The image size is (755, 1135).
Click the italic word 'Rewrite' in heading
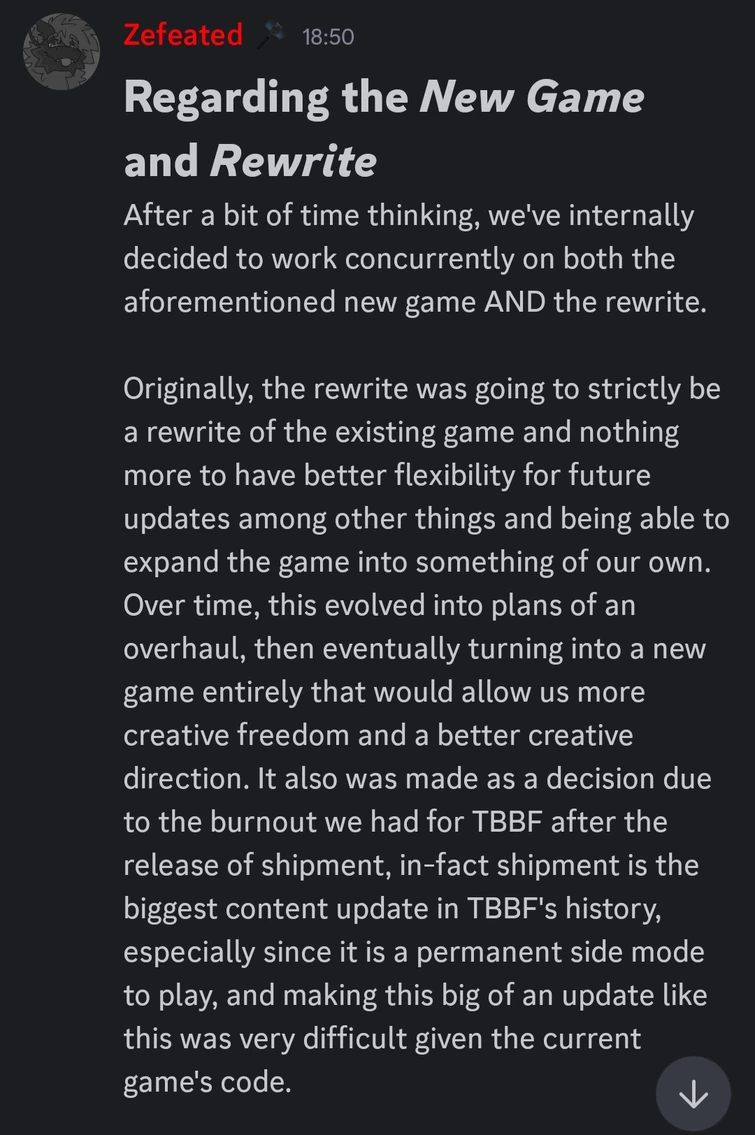click(x=293, y=160)
